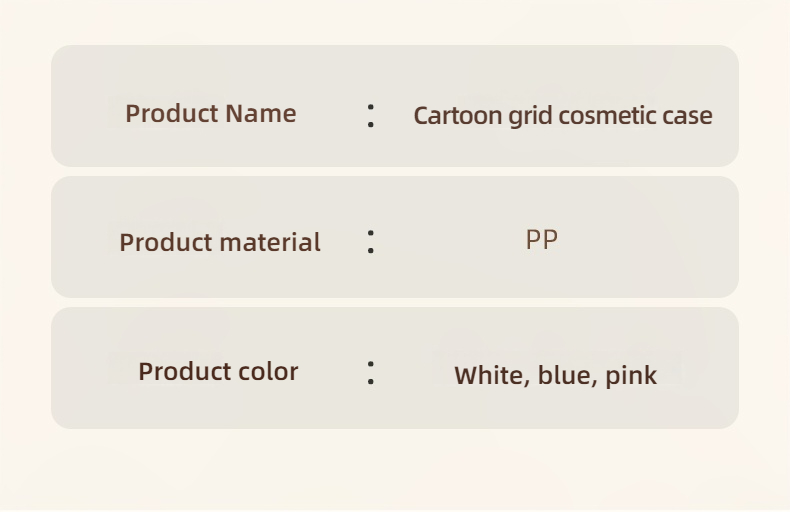The height and width of the screenshot is (512, 790).
Task: Click the word "case" in the product name
Action: (687, 116)
